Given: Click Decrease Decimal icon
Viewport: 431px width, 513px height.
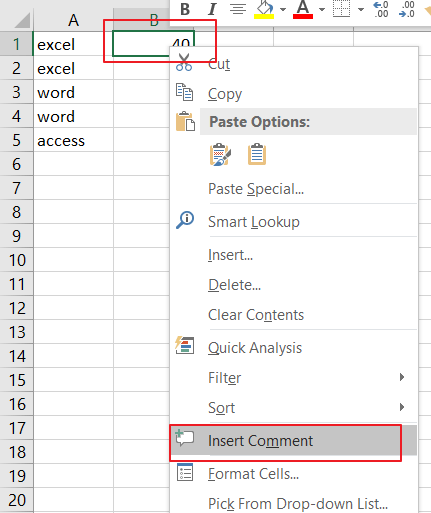Looking at the screenshot, I should point(407,9).
